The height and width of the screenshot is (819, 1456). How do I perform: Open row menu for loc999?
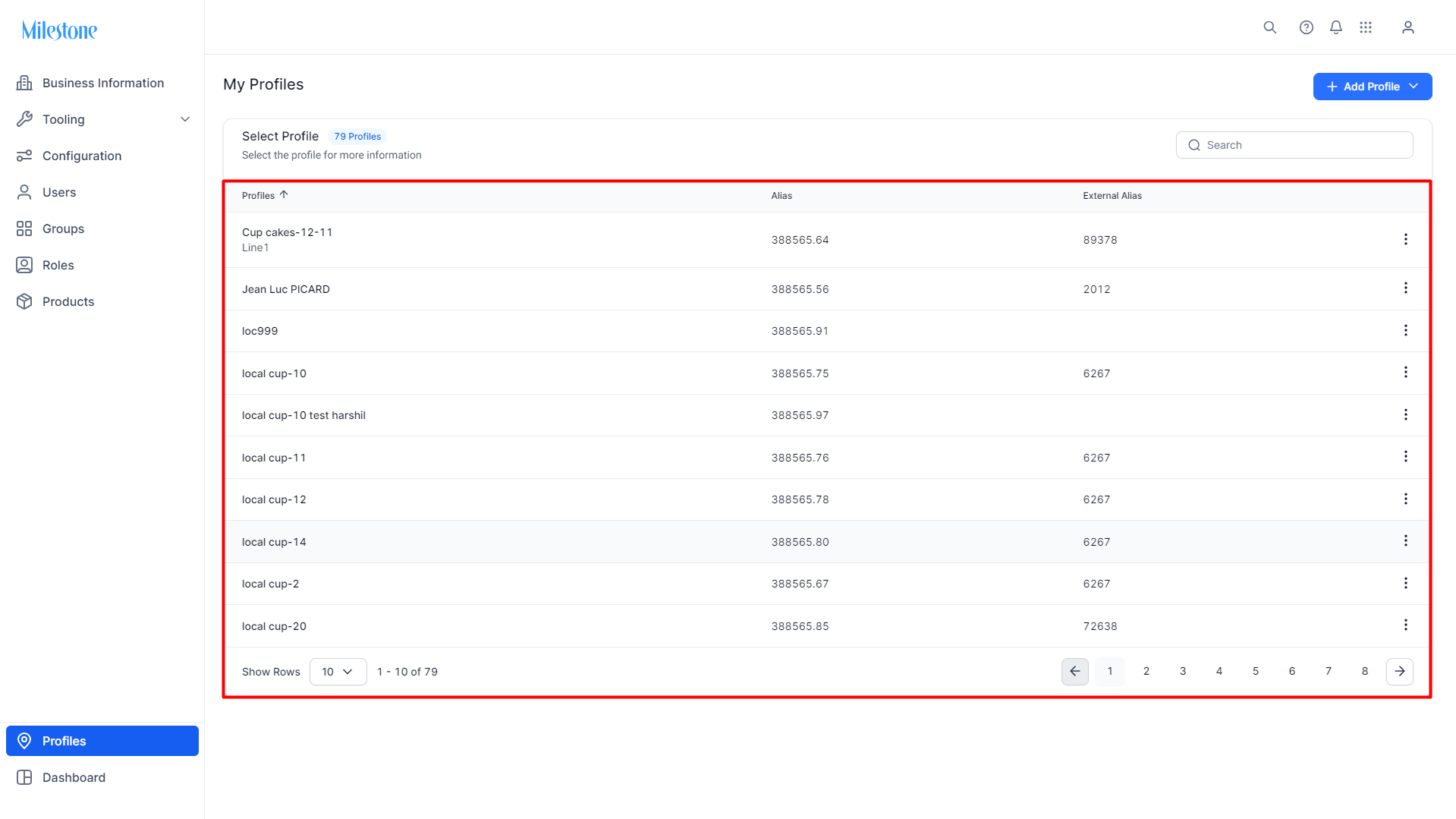1405,330
